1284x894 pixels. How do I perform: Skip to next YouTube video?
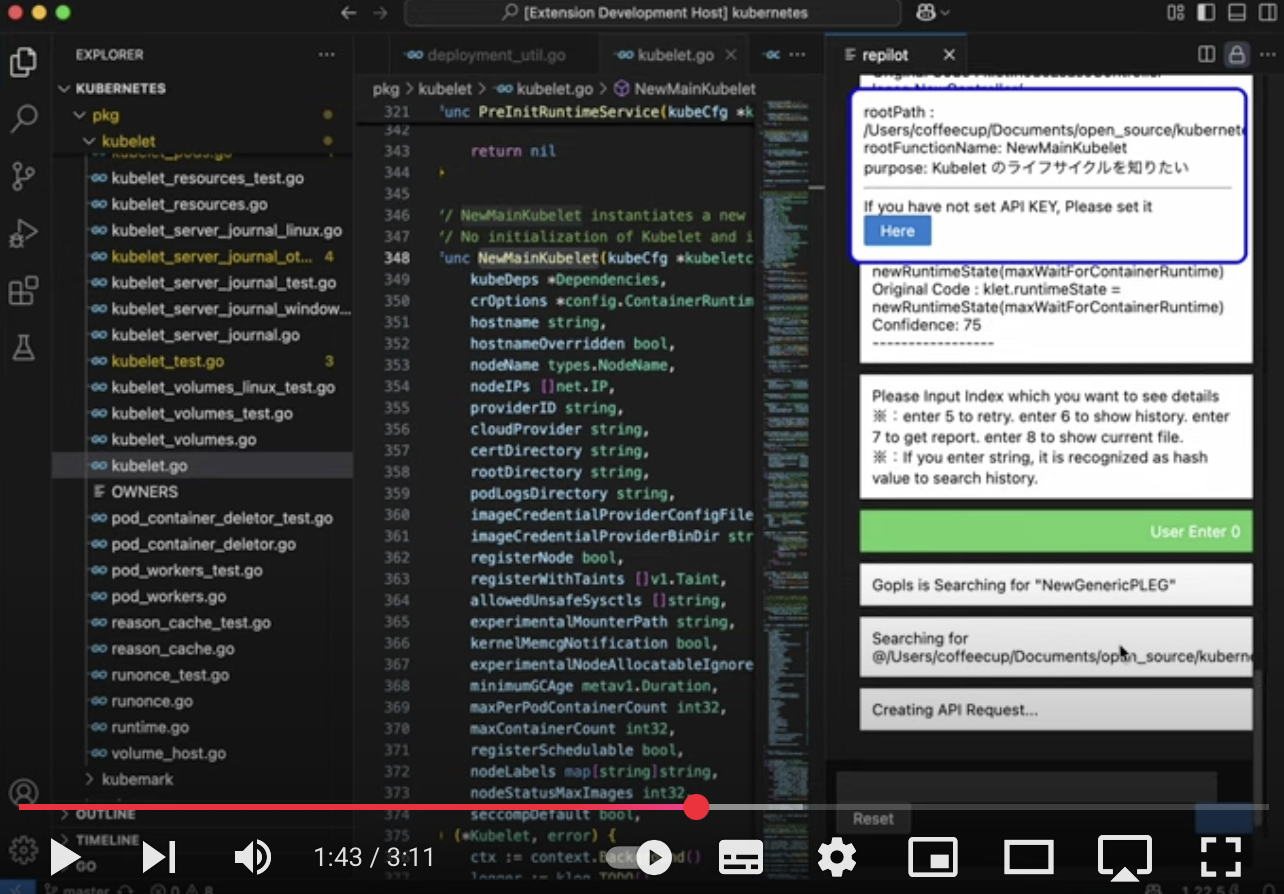coord(158,857)
